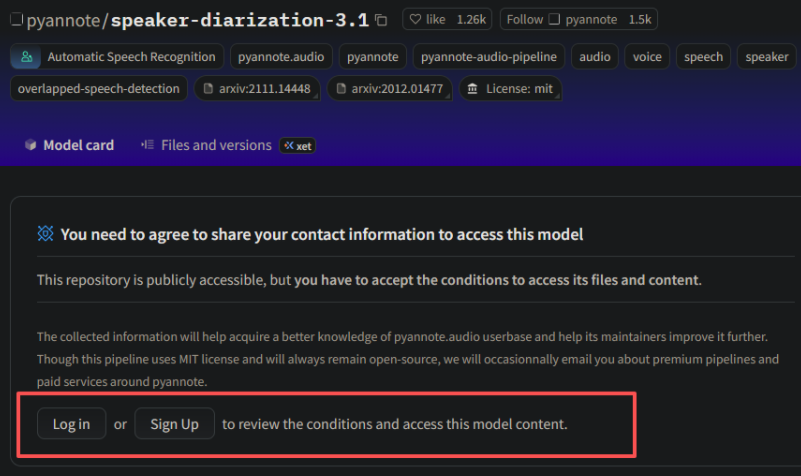
Task: Open the arxiv:2012.01477 paper tag
Action: coord(389,88)
